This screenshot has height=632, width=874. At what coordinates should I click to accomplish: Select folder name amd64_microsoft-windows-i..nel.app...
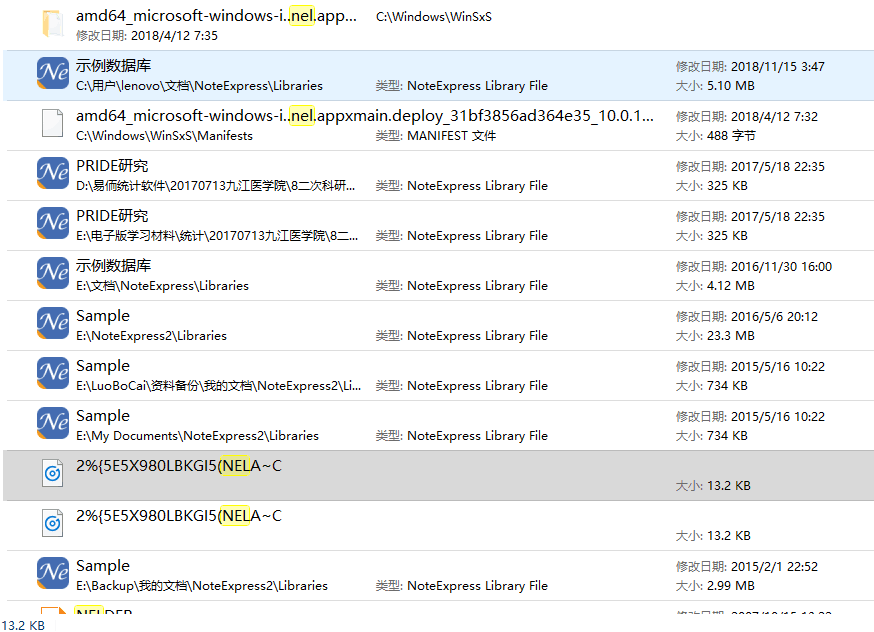pos(216,16)
